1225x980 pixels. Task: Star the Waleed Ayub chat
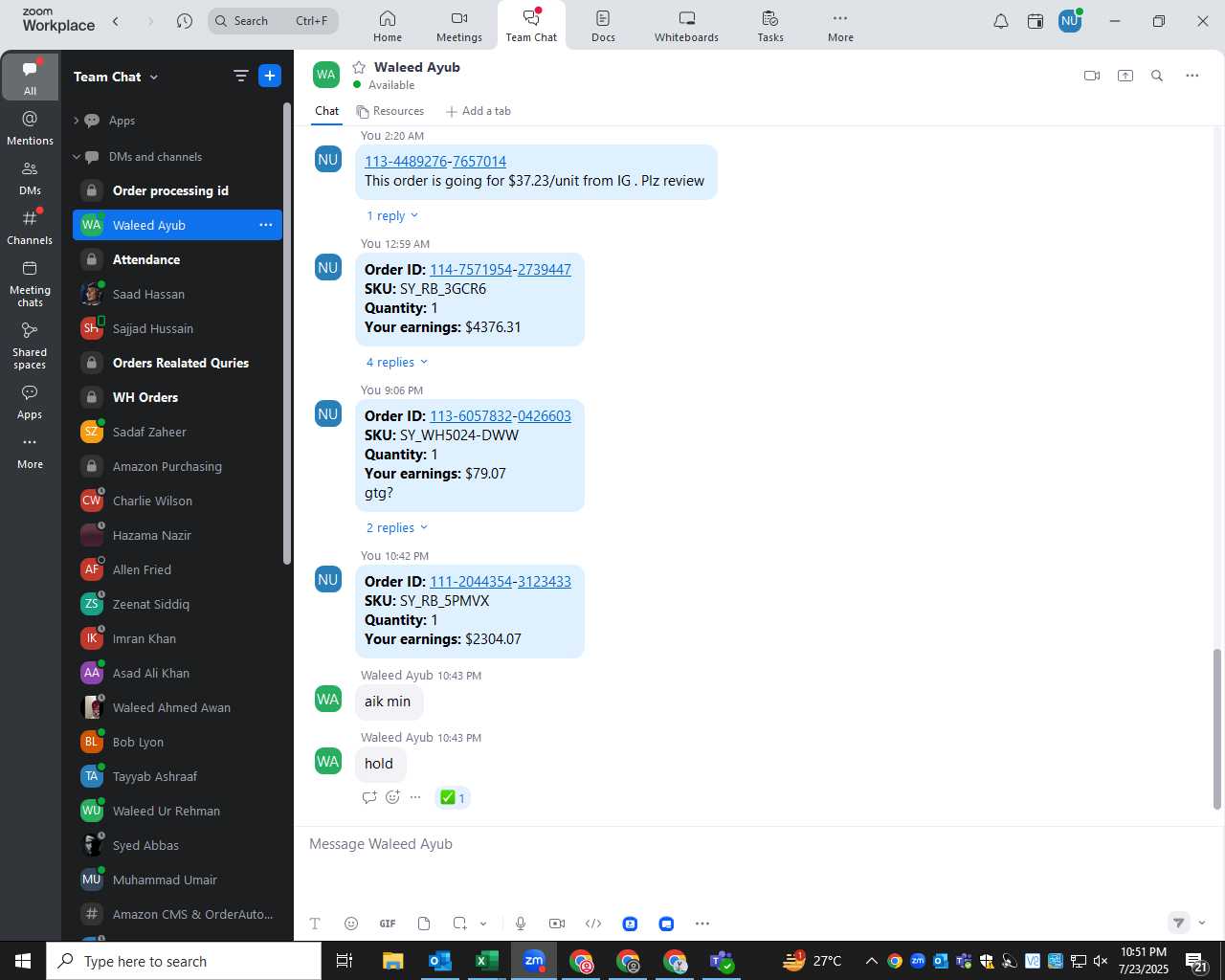(359, 67)
